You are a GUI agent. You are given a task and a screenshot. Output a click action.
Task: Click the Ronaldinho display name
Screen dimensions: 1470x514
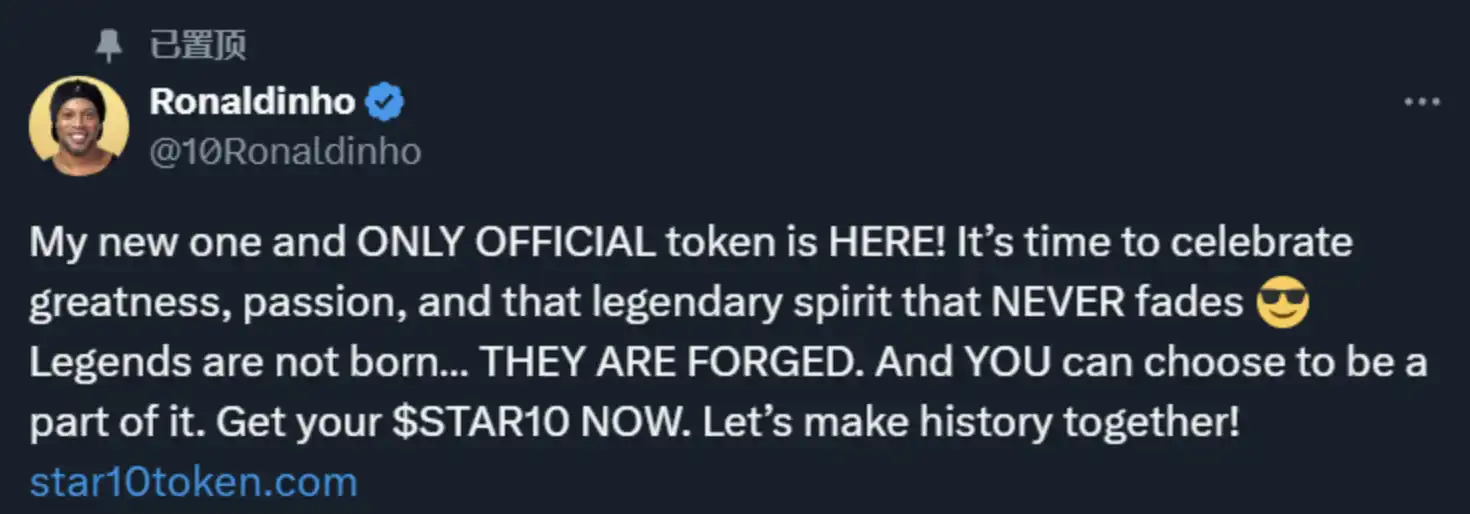point(252,101)
